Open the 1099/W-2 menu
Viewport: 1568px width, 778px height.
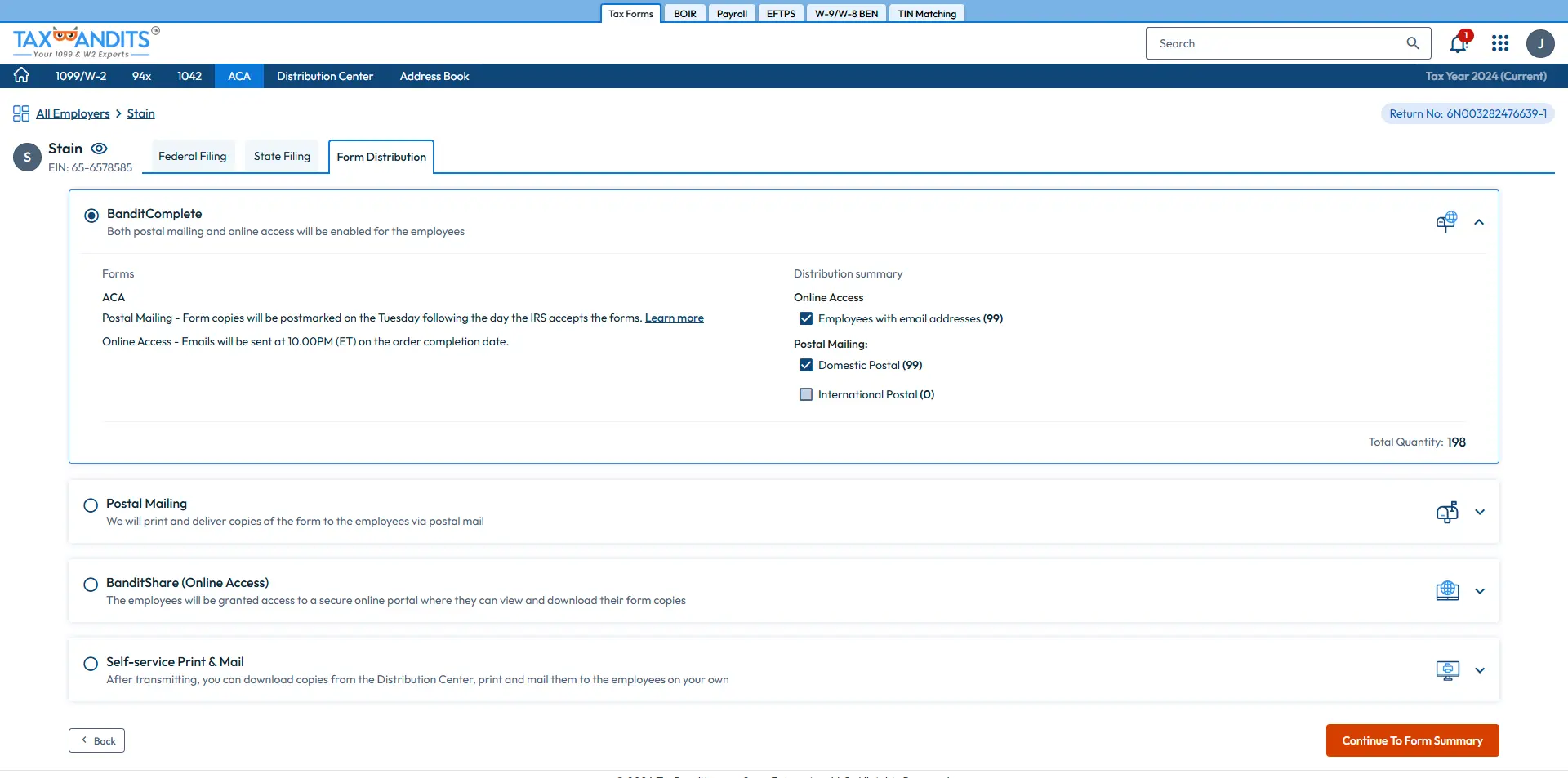[81, 76]
